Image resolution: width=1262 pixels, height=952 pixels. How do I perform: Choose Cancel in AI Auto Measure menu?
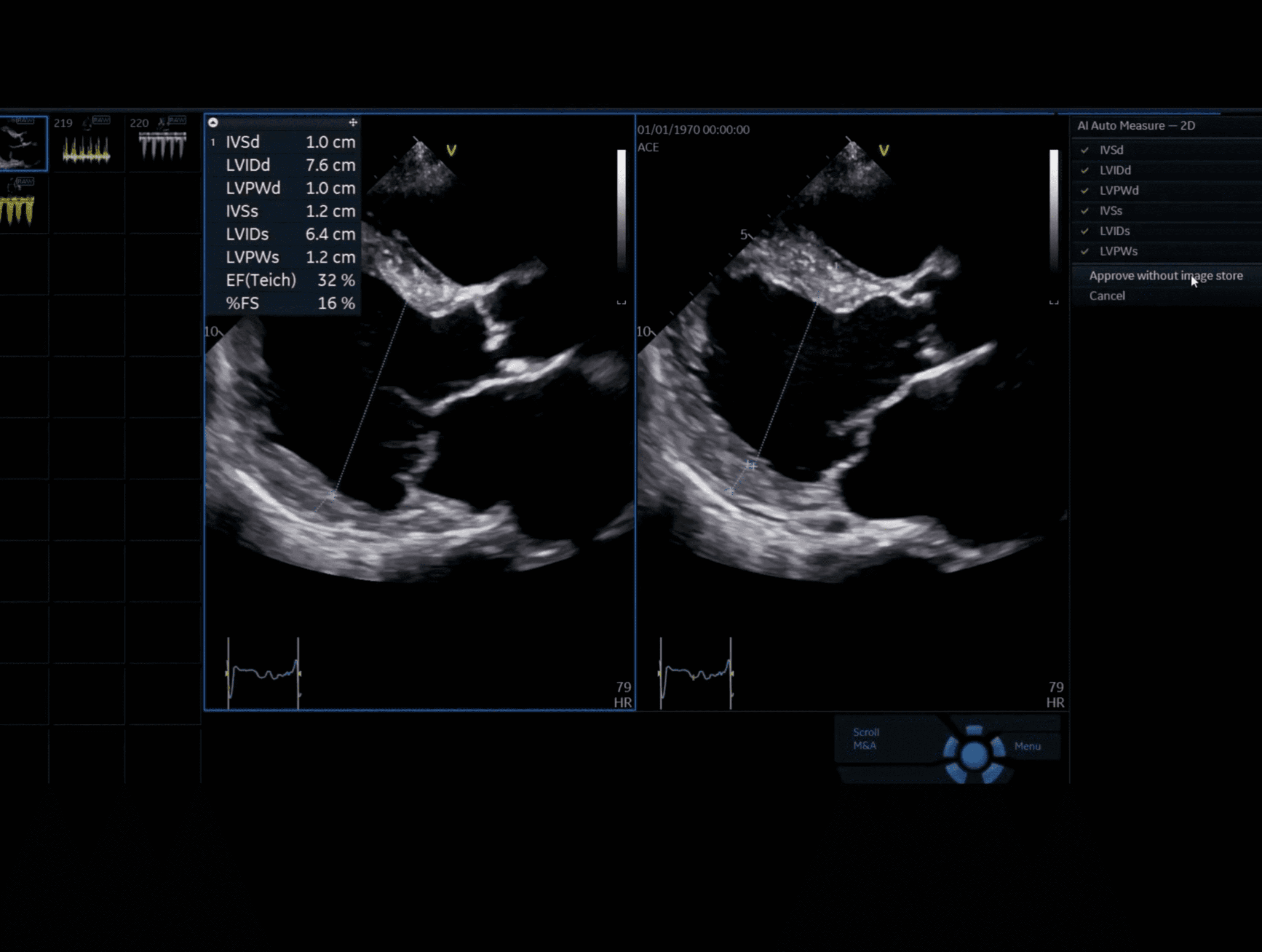[1107, 296]
